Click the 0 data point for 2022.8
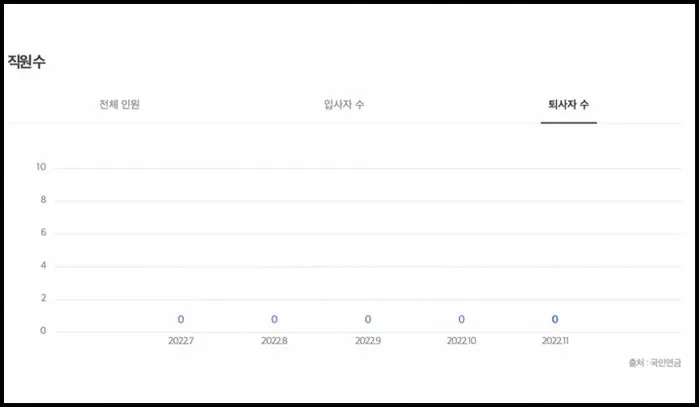699x407 pixels. 274,319
